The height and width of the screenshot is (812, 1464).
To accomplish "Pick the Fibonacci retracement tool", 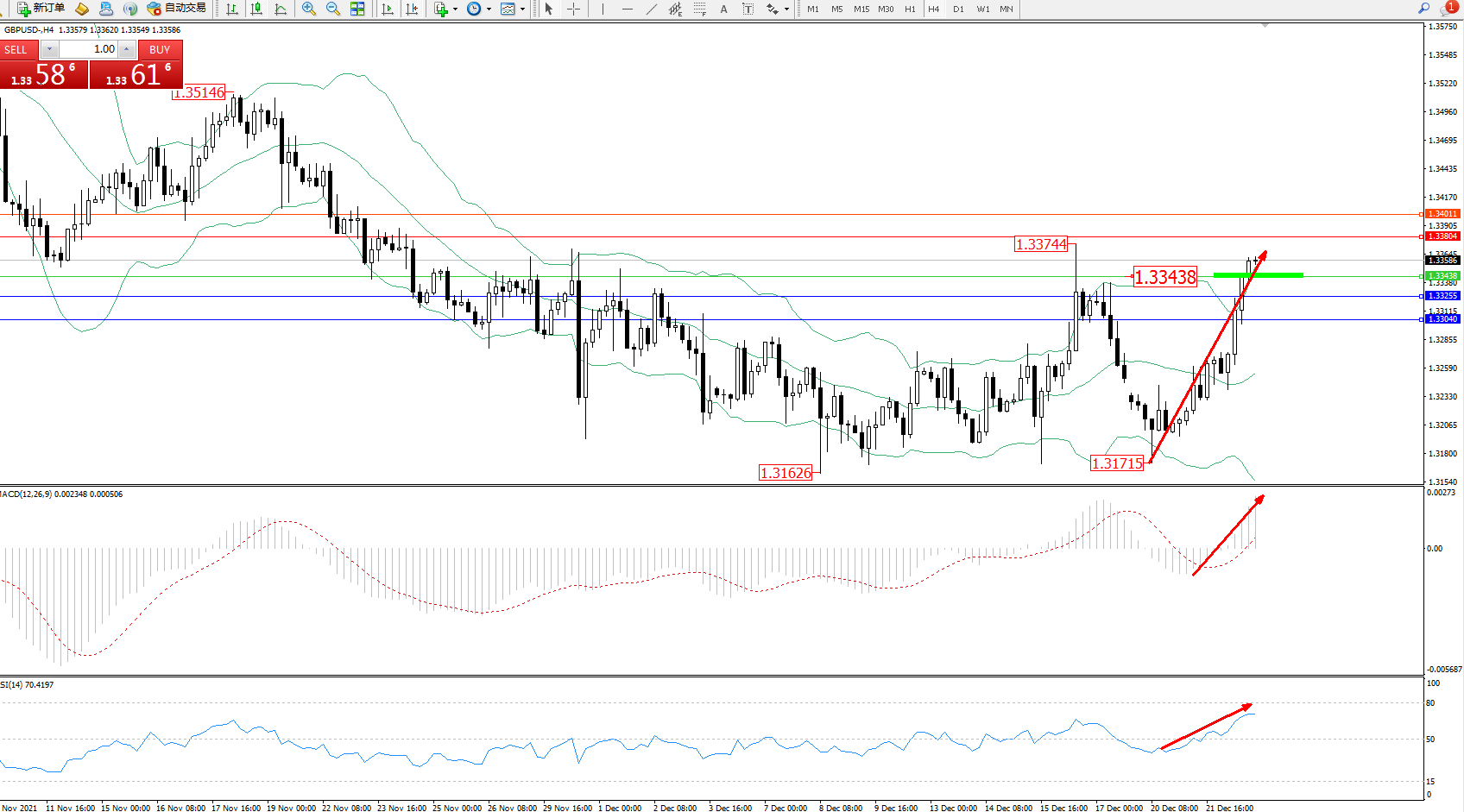I will 699,9.
